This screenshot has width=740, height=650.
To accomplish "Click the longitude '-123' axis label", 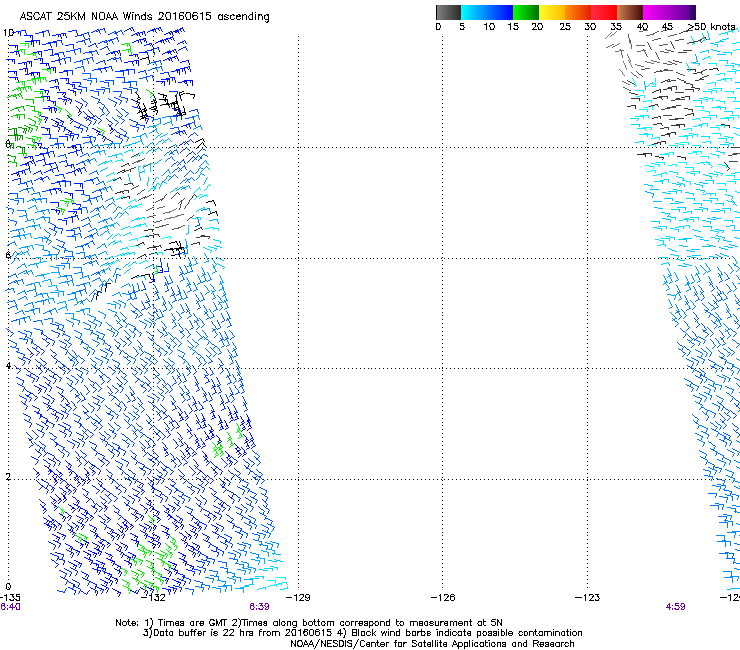I will pyautogui.click(x=588, y=598).
